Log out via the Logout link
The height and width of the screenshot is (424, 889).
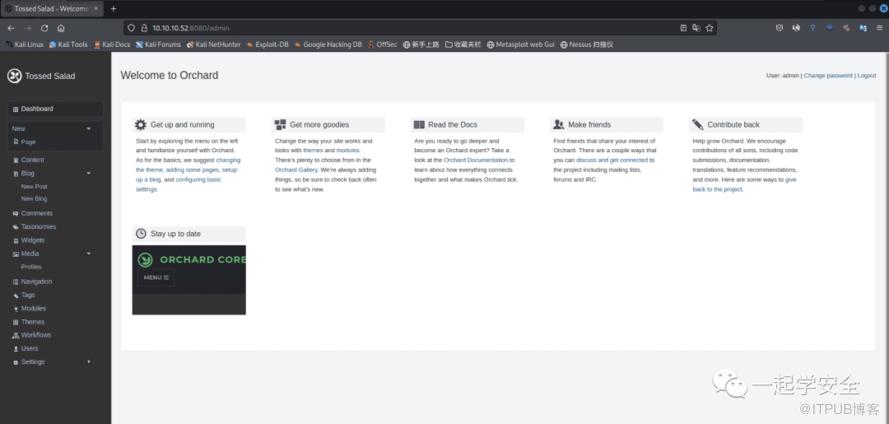[866, 75]
